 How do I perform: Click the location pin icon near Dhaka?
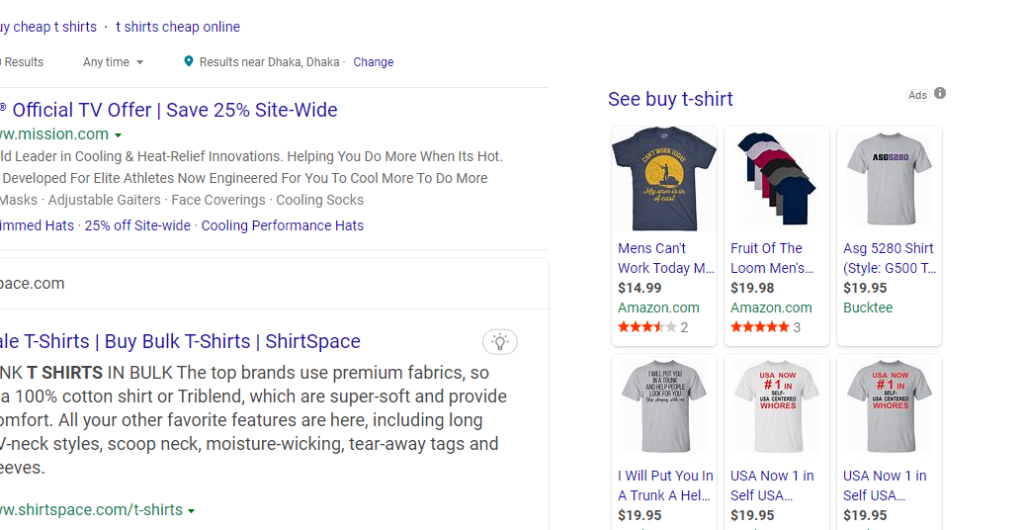coord(189,61)
